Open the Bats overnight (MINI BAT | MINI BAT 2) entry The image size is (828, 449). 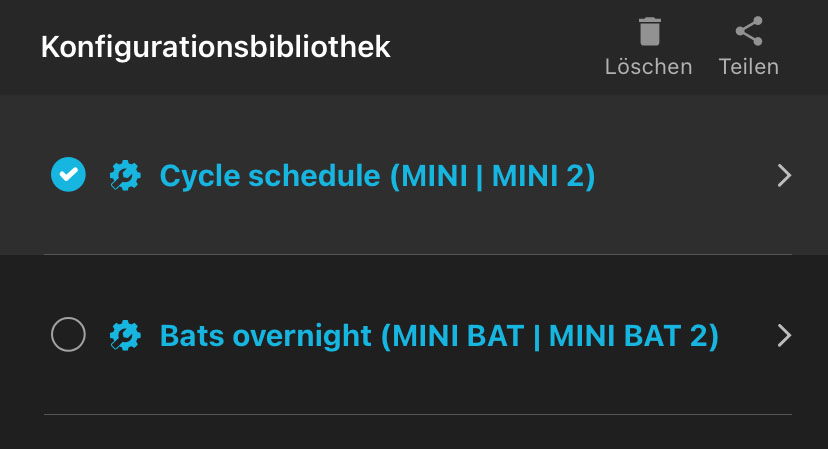pyautogui.click(x=439, y=335)
